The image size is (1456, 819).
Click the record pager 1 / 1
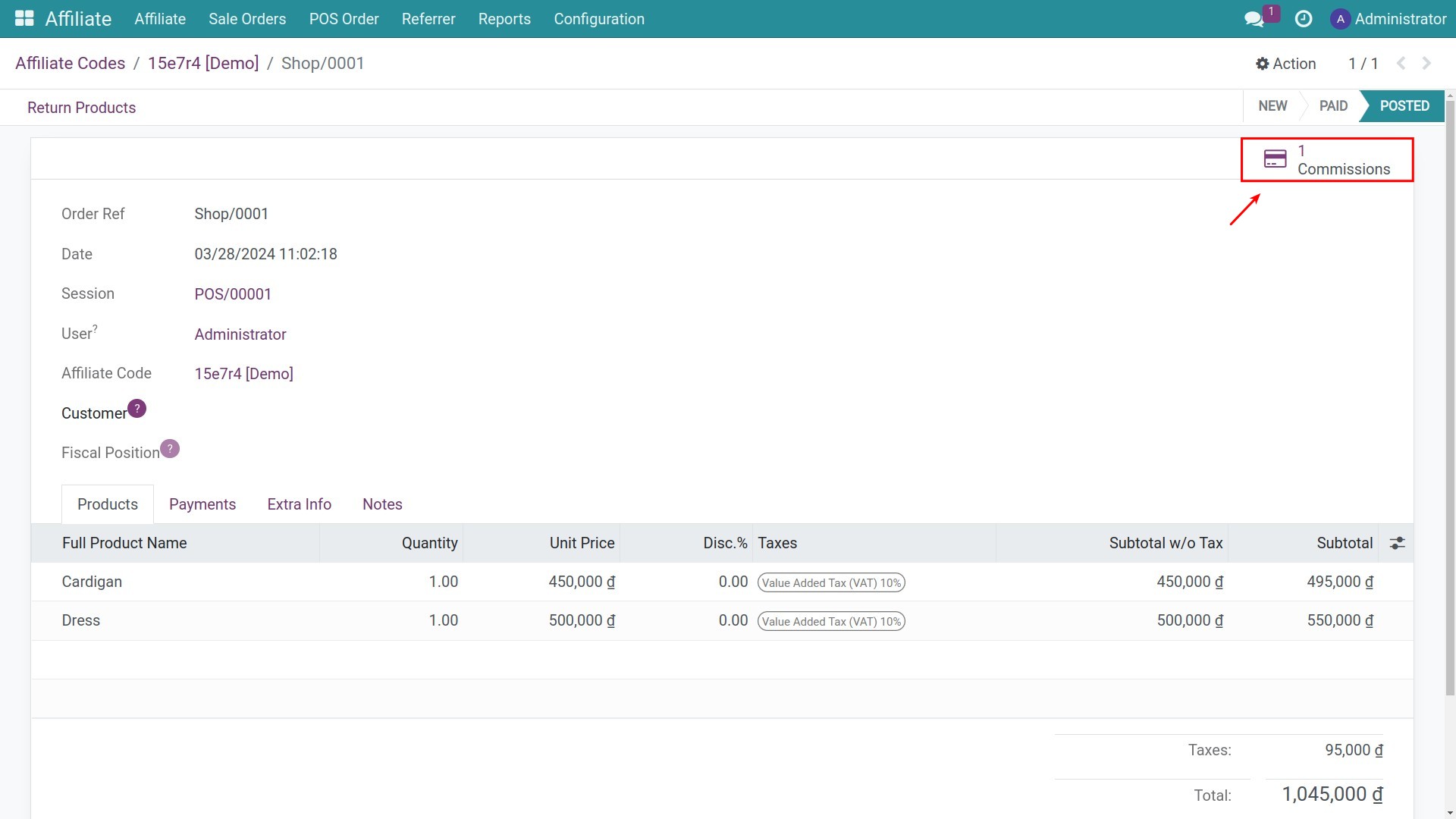[1363, 64]
